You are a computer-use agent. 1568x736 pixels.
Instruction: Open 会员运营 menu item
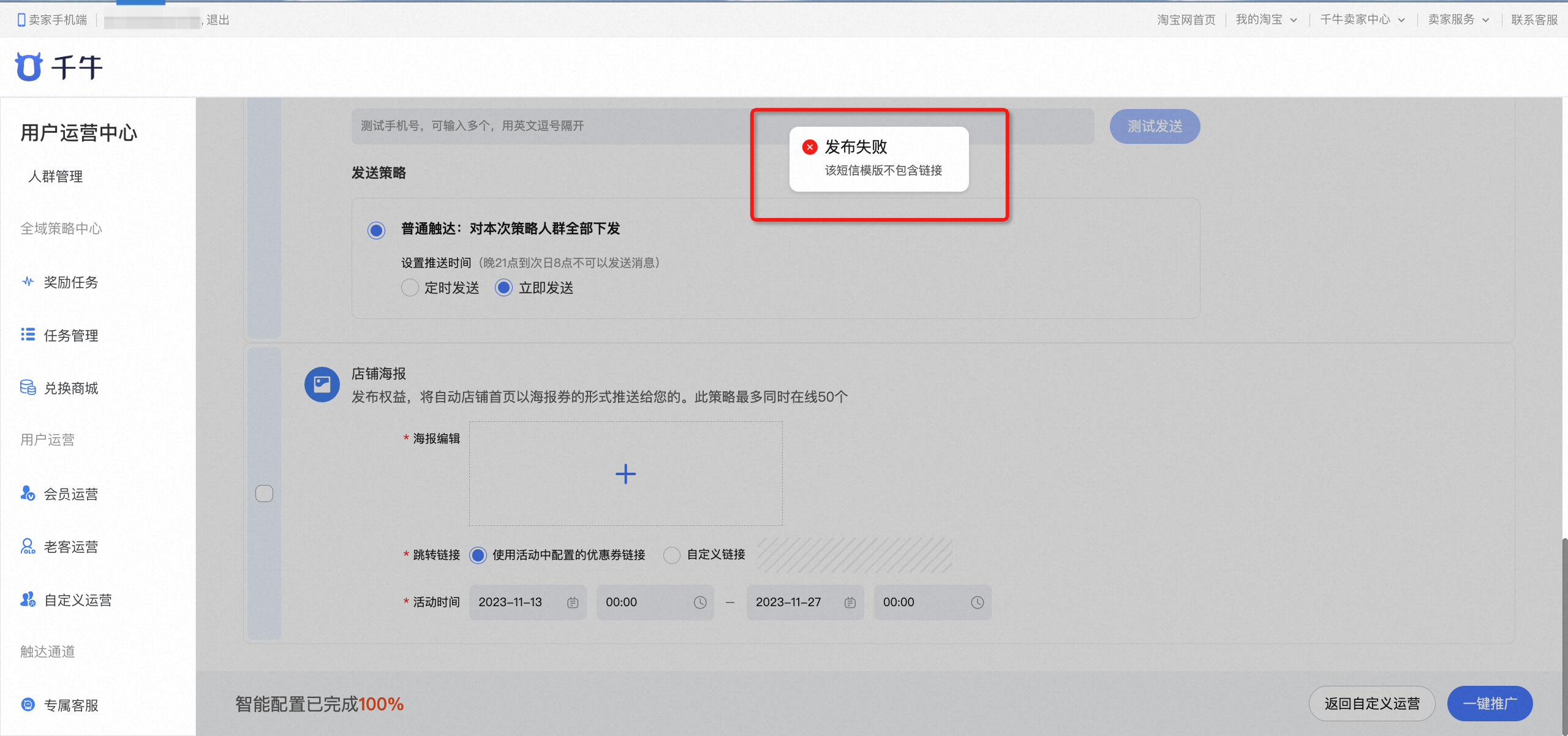point(71,494)
